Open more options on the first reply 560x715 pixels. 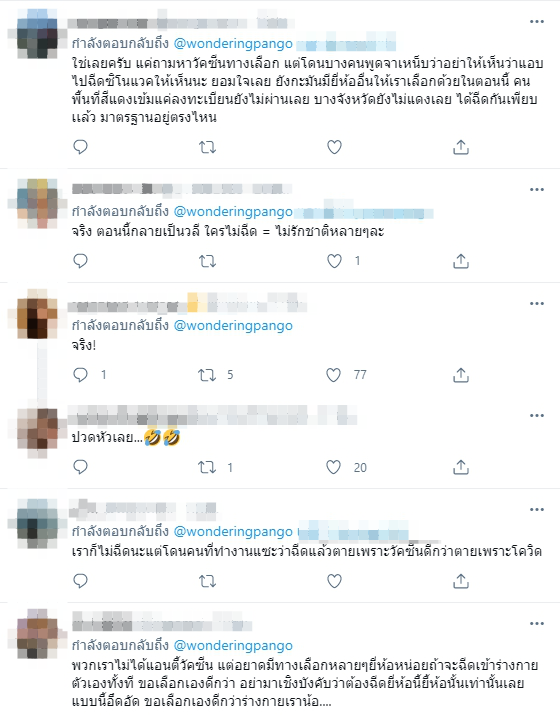(537, 21)
